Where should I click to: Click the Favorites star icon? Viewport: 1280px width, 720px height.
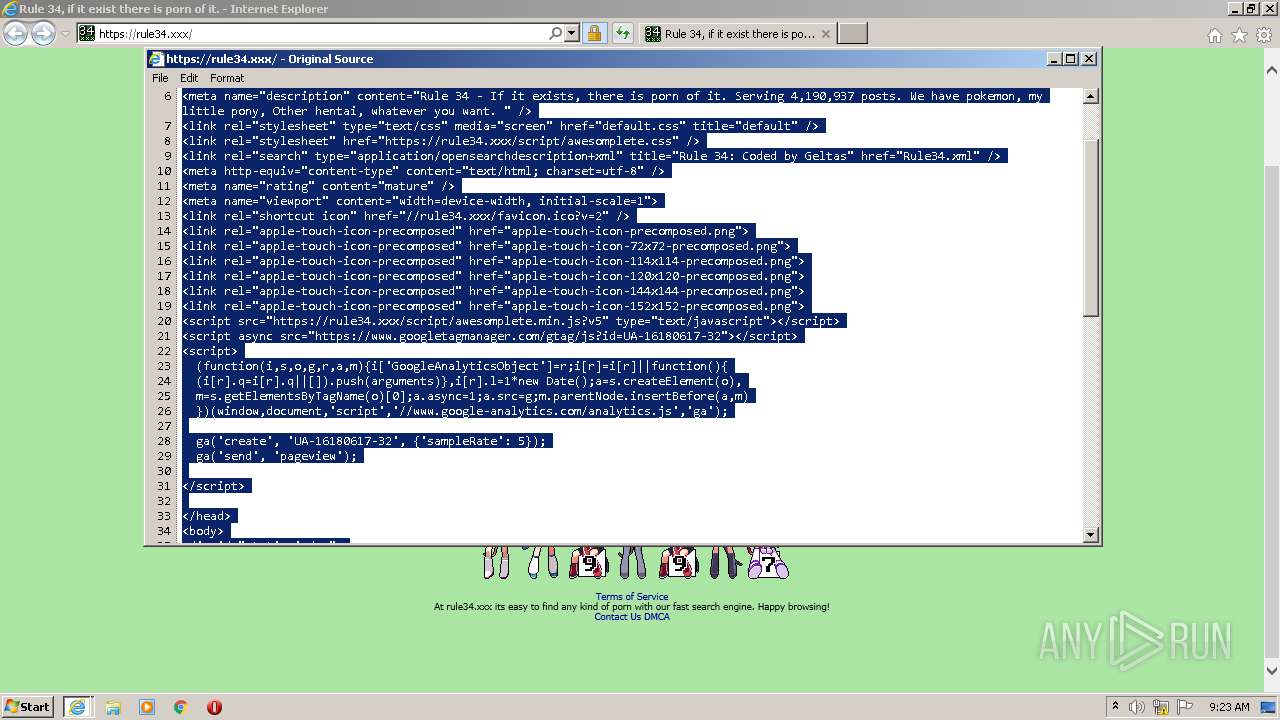tap(1239, 35)
